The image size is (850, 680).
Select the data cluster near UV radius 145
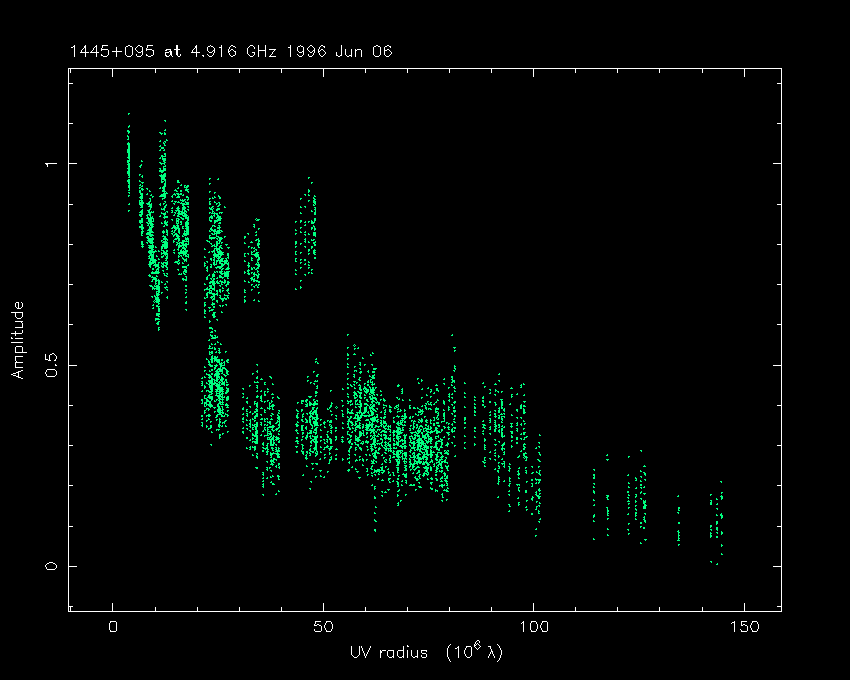[x=716, y=520]
